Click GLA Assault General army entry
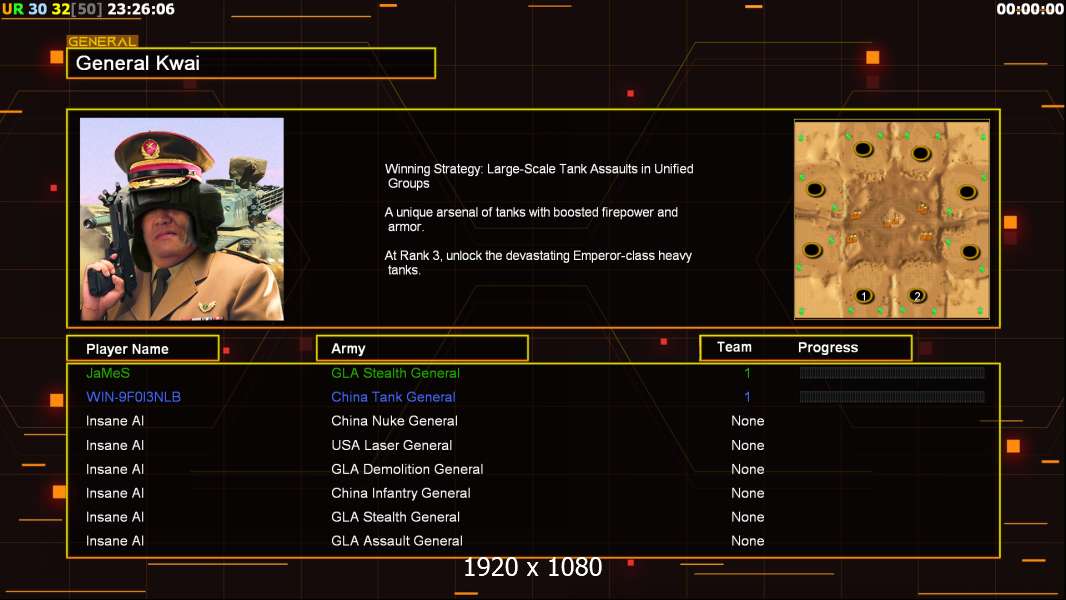 [397, 541]
